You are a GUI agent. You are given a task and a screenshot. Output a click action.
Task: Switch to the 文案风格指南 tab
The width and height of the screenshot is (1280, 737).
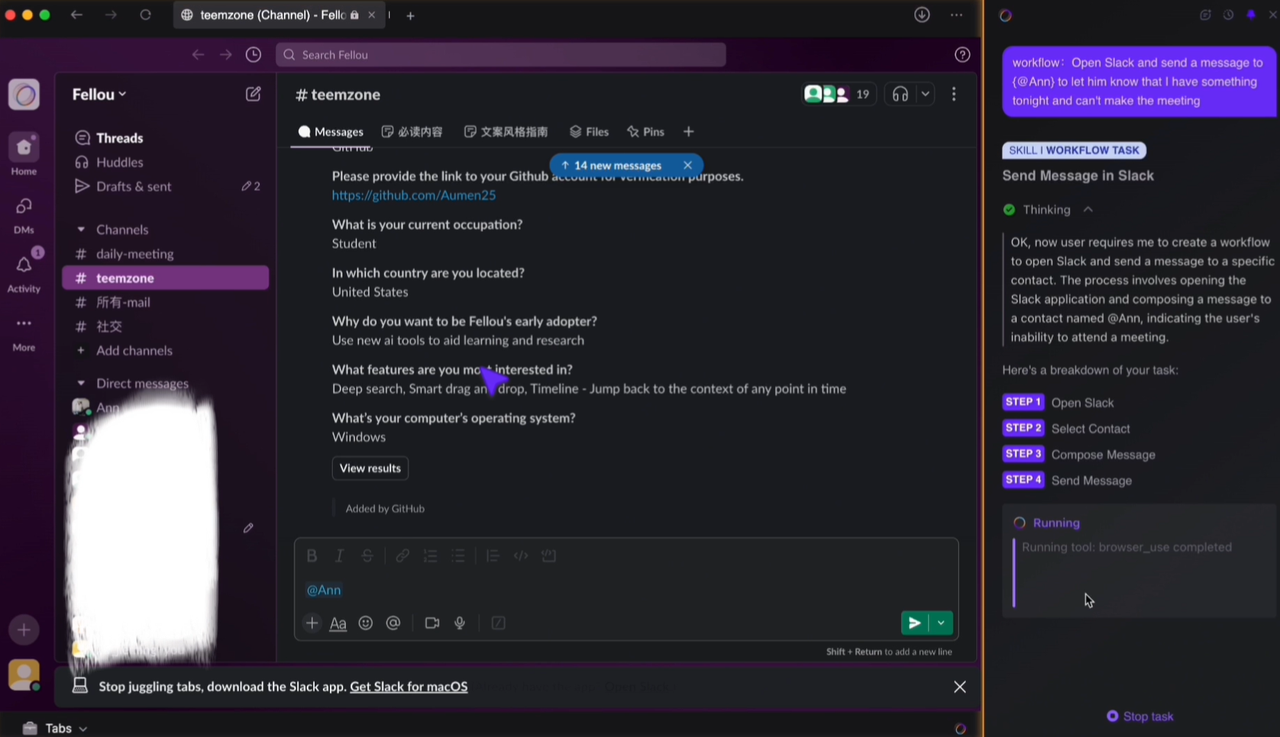point(506,131)
